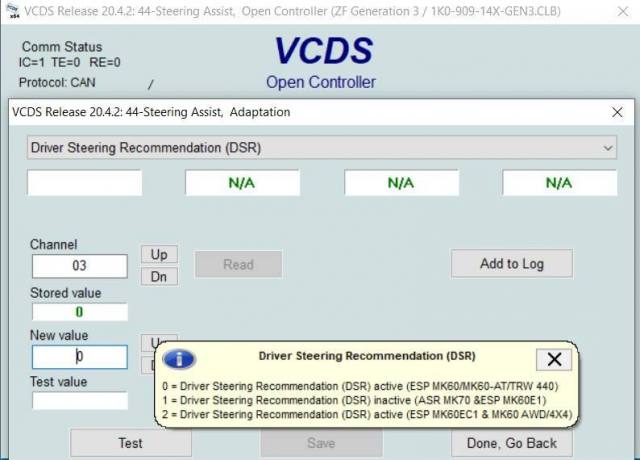The height and width of the screenshot is (460, 640).
Task: Click the Test button
Action: pyautogui.click(x=130, y=443)
